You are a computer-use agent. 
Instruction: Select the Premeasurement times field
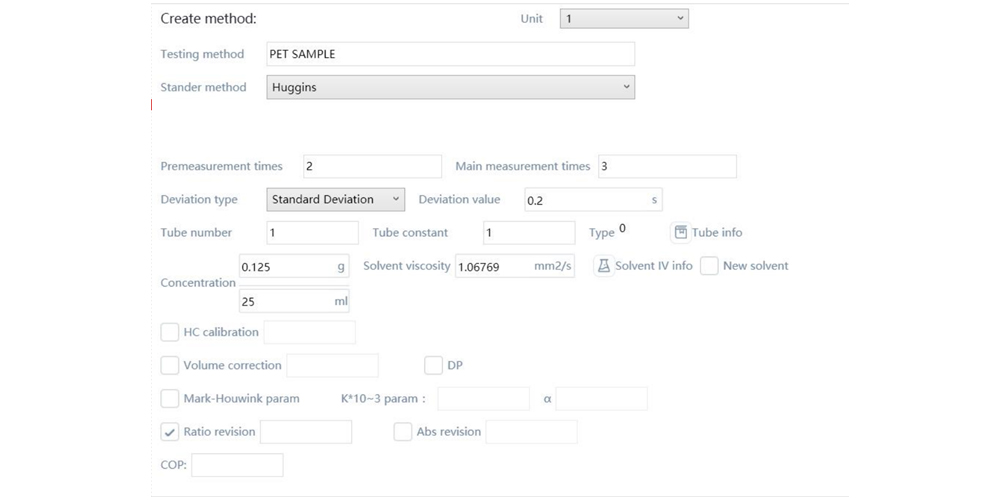pyautogui.click(x=370, y=166)
